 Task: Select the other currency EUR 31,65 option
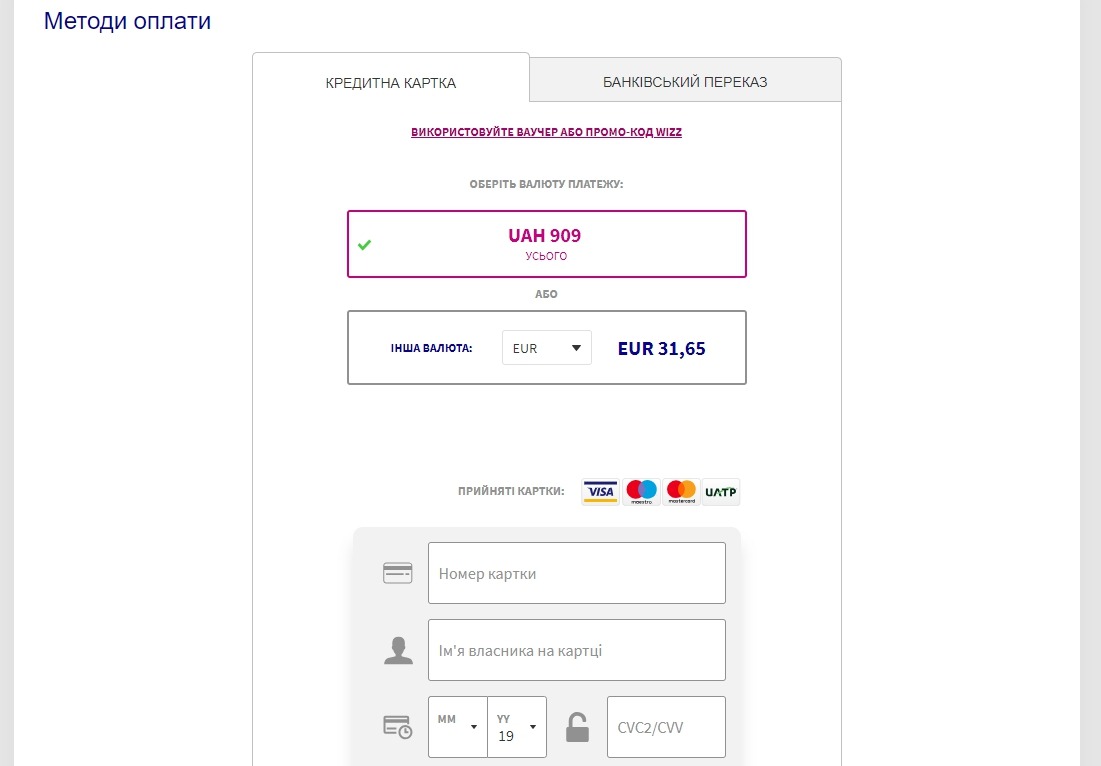coord(546,348)
